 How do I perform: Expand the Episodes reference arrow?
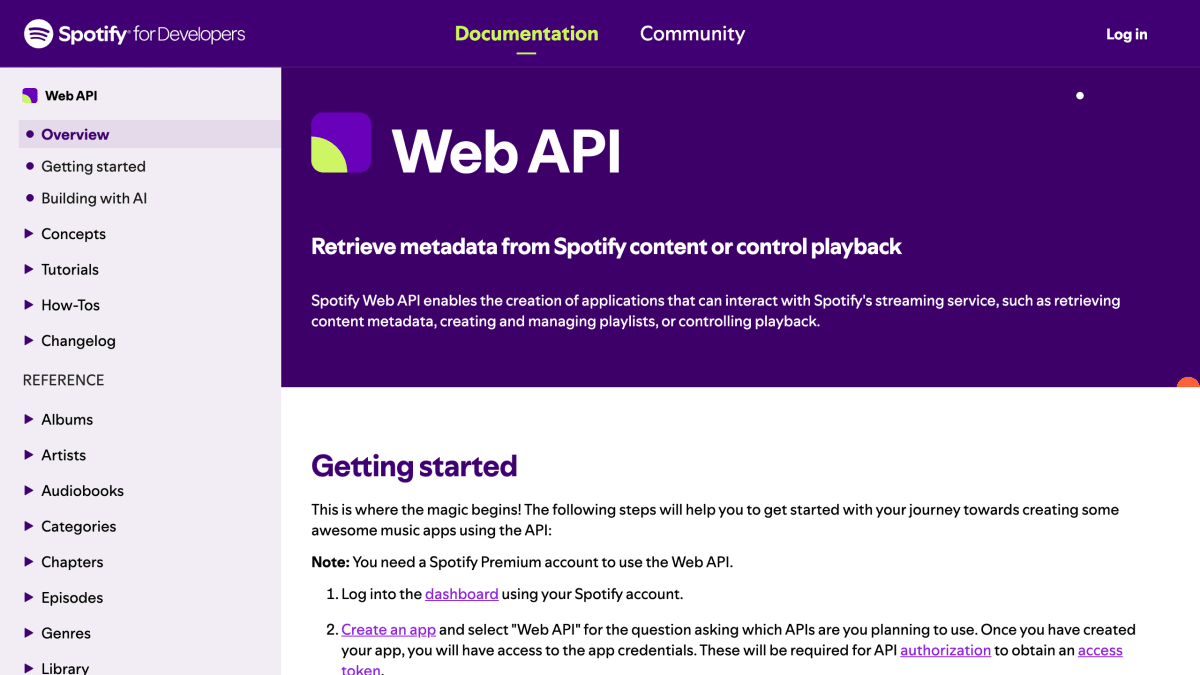(x=29, y=598)
